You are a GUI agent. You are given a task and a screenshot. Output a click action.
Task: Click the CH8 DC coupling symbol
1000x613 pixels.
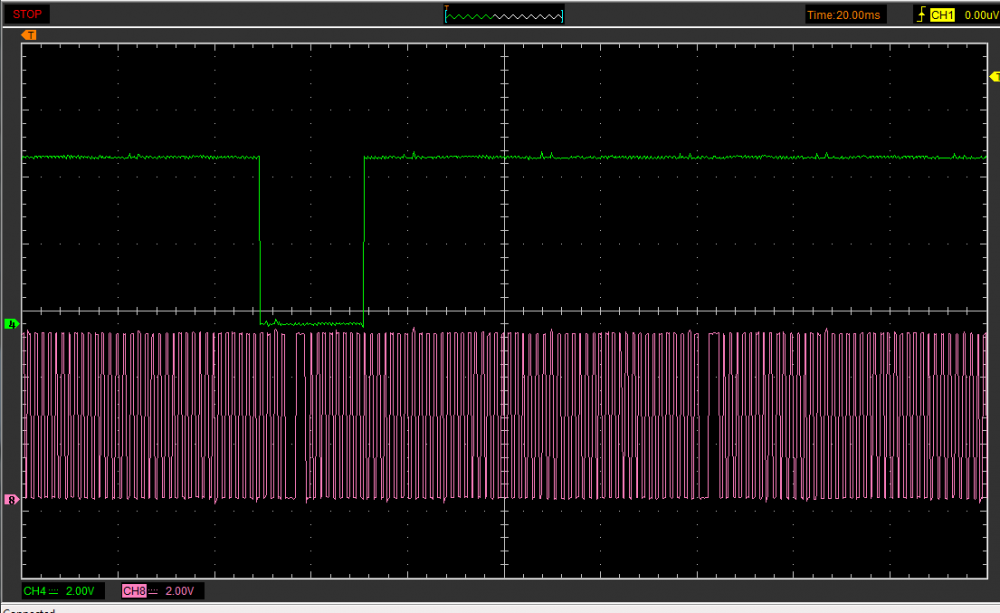pos(153,591)
